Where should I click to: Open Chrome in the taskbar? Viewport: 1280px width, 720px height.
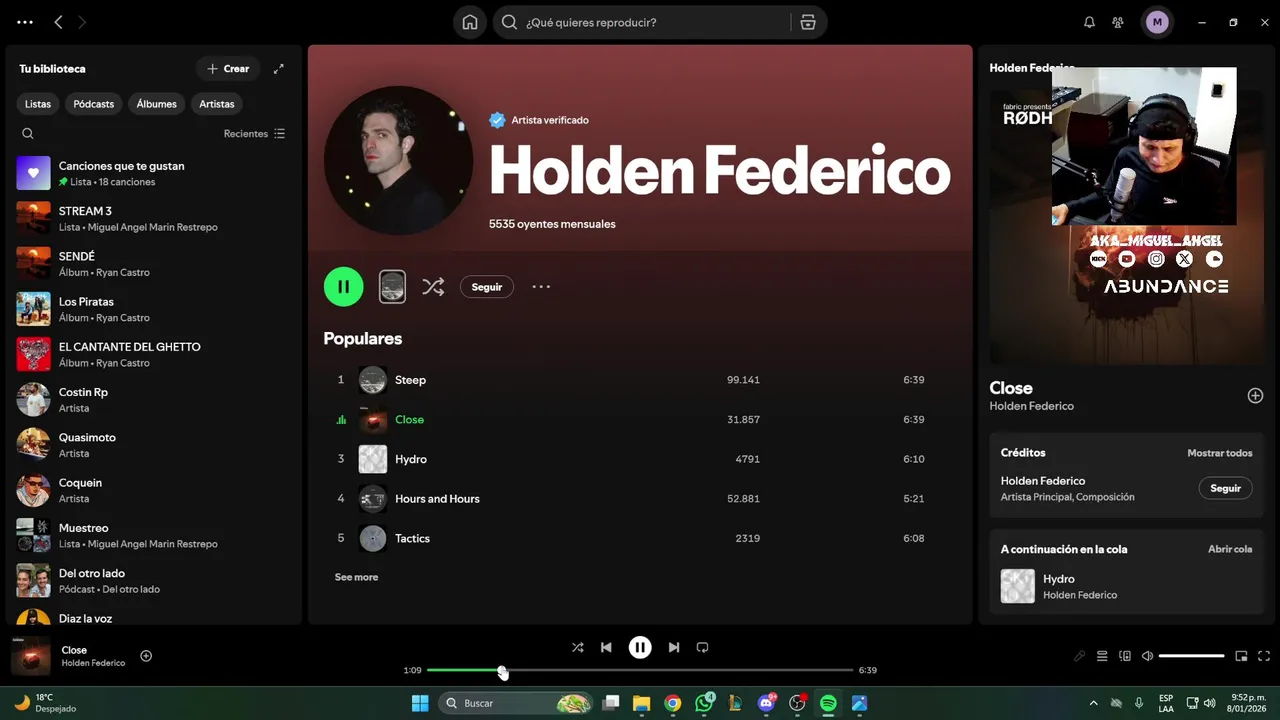point(673,703)
